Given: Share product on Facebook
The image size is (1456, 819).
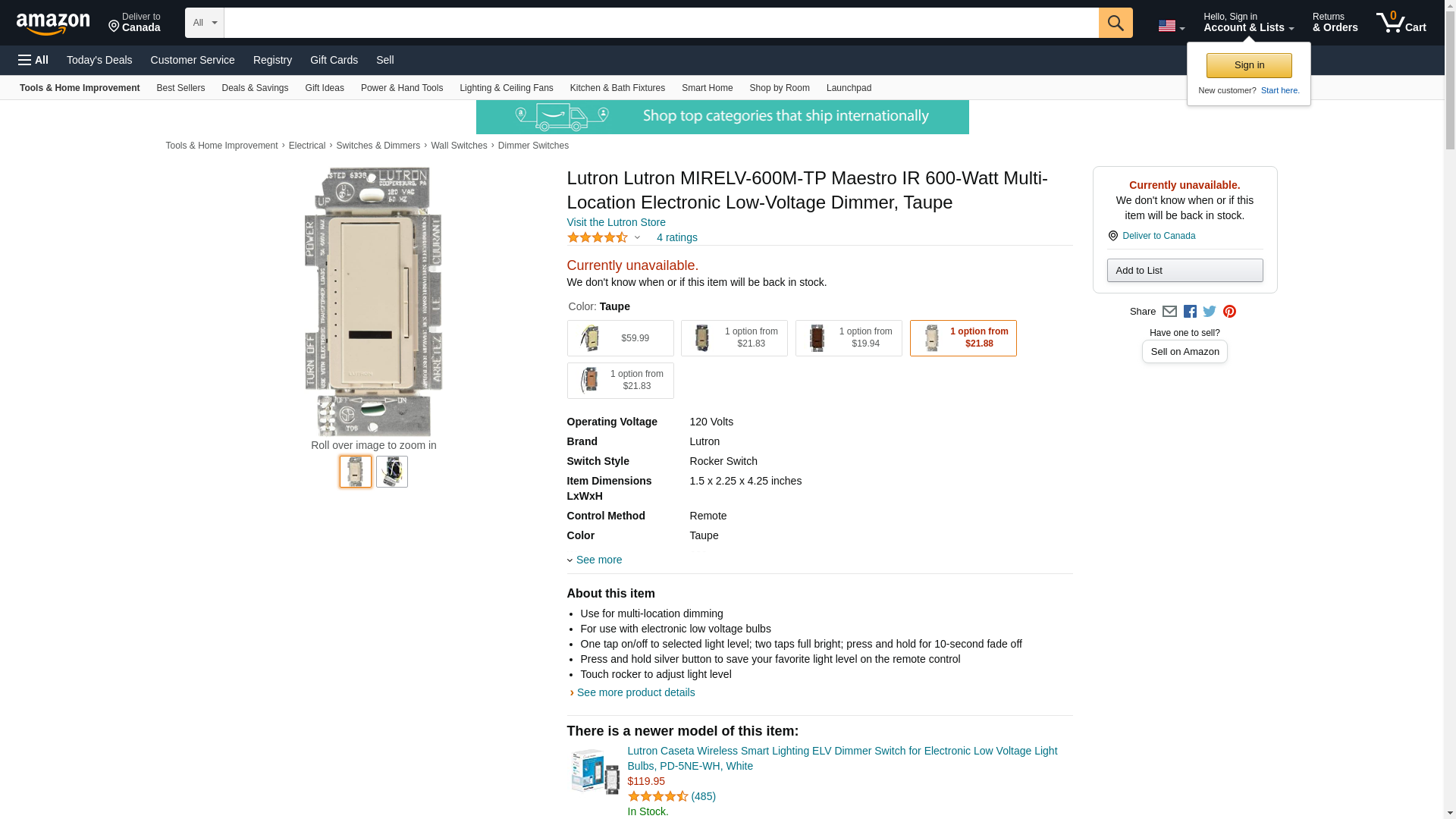Looking at the screenshot, I should click(x=1190, y=312).
